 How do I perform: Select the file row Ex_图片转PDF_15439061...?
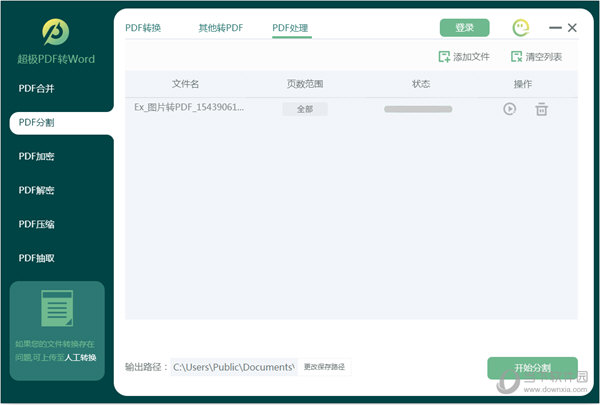tap(351, 109)
